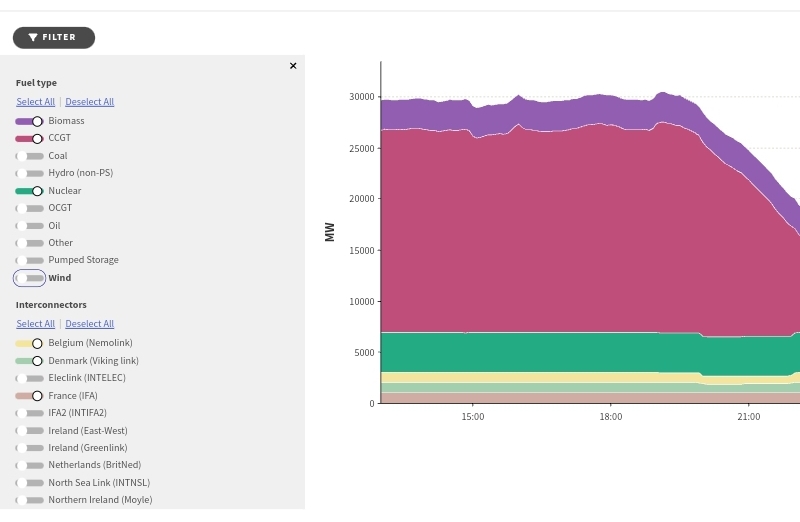
Task: Disable Belgium (Nemolink) interconnector
Action: coord(29,343)
